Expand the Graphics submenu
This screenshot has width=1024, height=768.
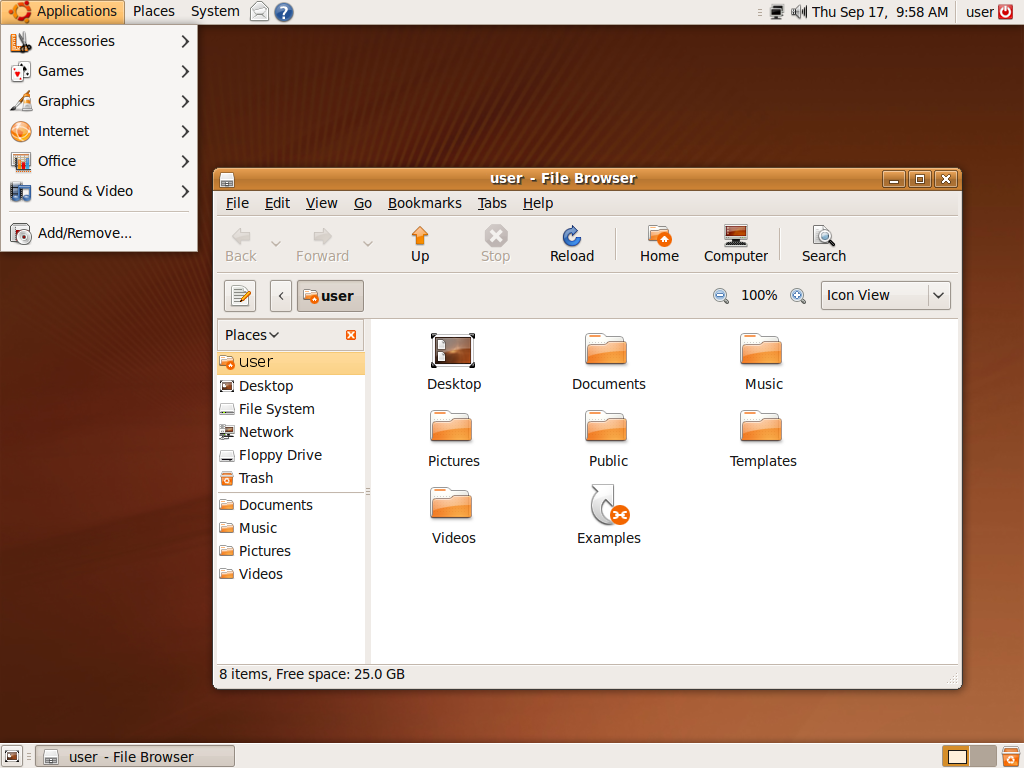99,101
